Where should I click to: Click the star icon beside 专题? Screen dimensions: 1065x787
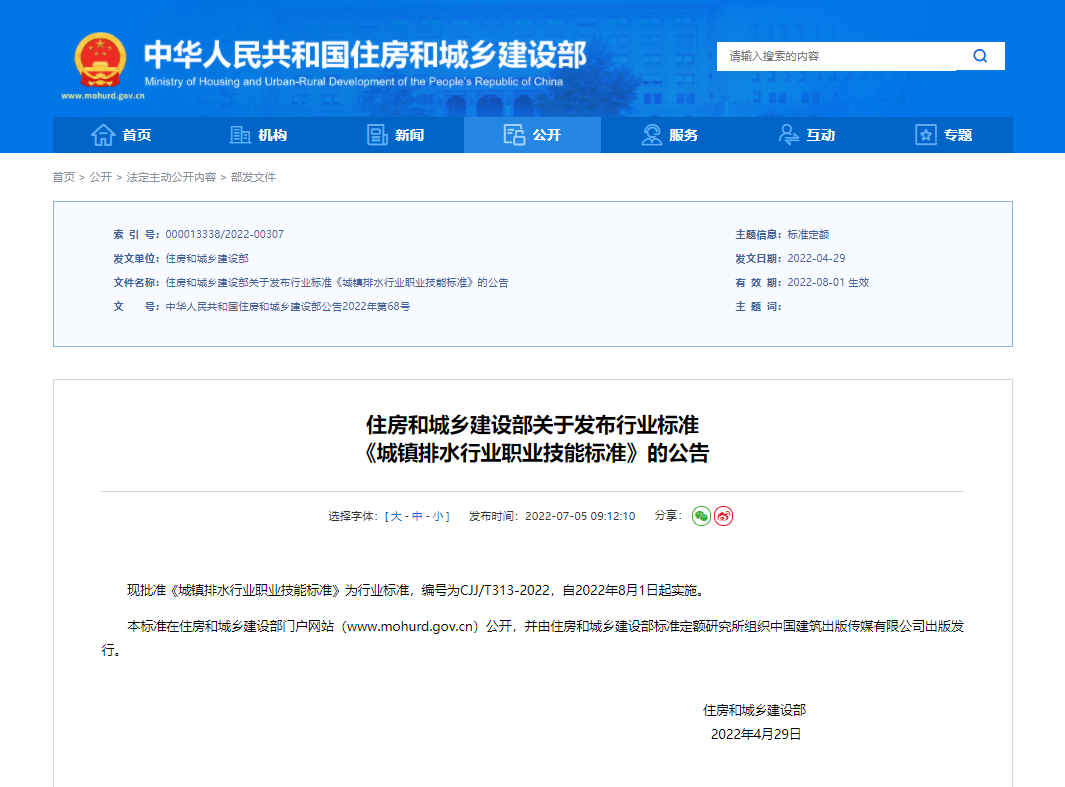coord(926,135)
